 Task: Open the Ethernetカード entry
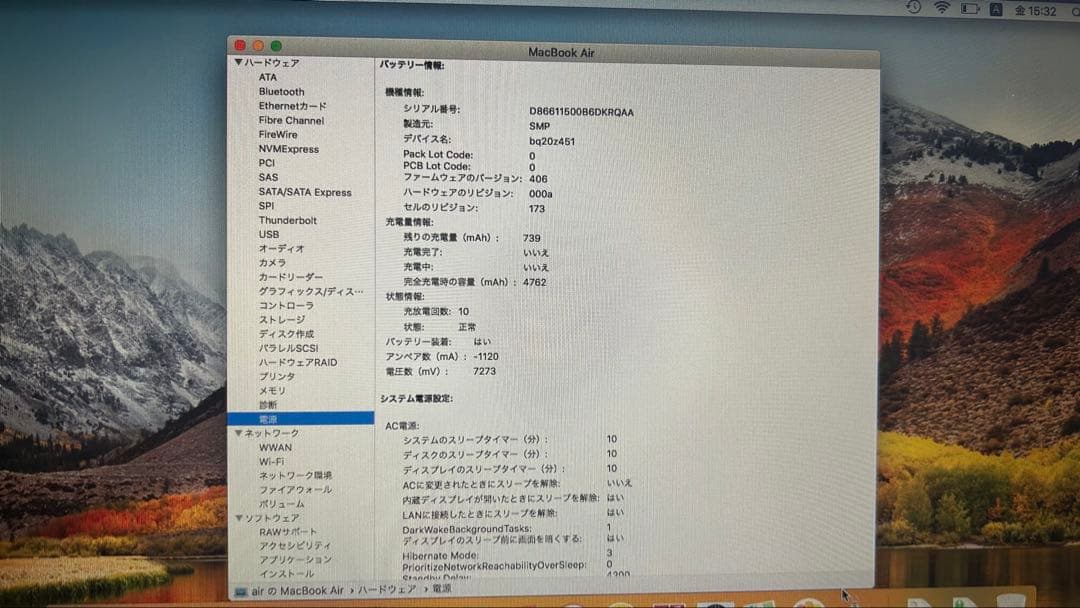click(292, 106)
